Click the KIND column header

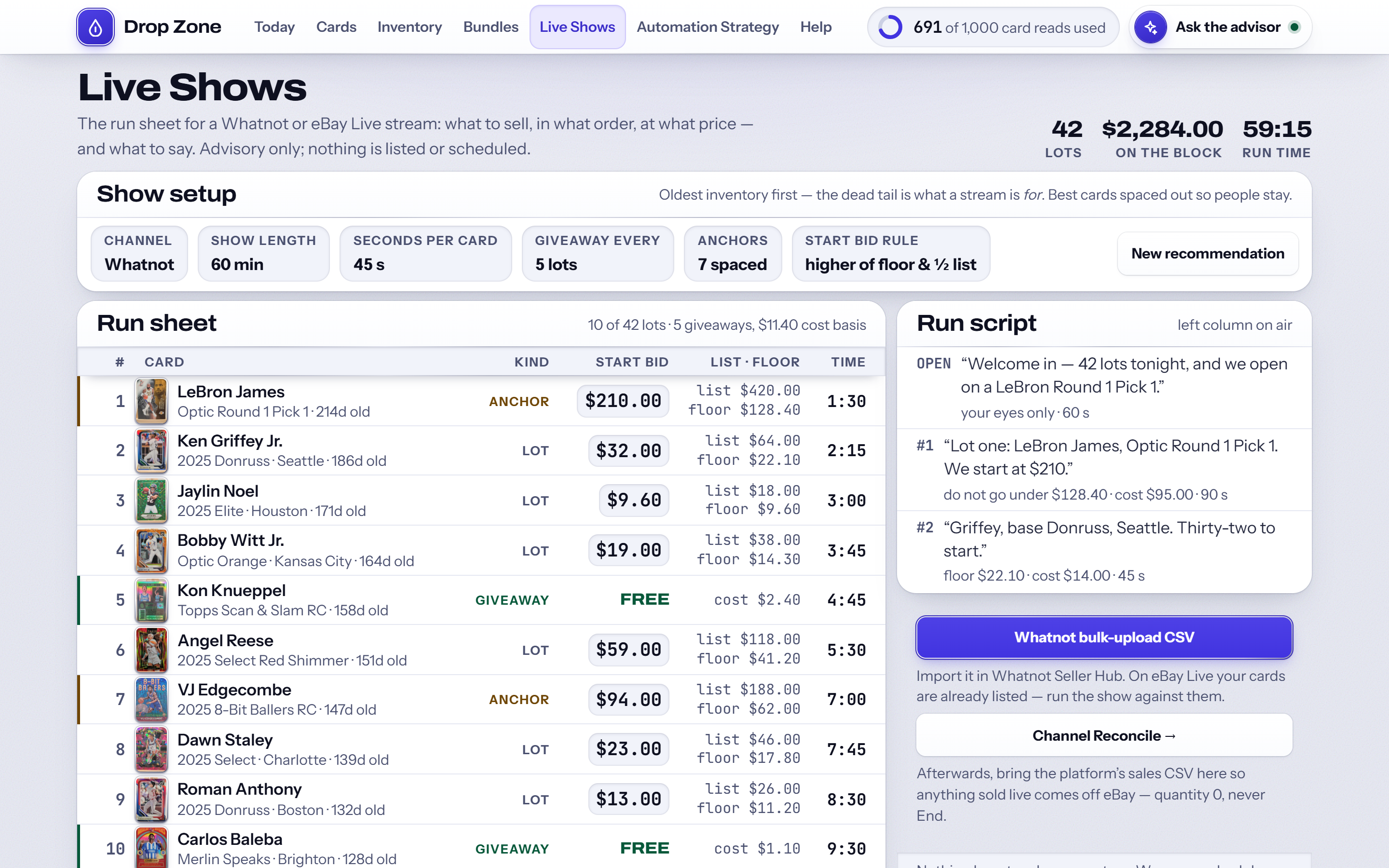[531, 362]
